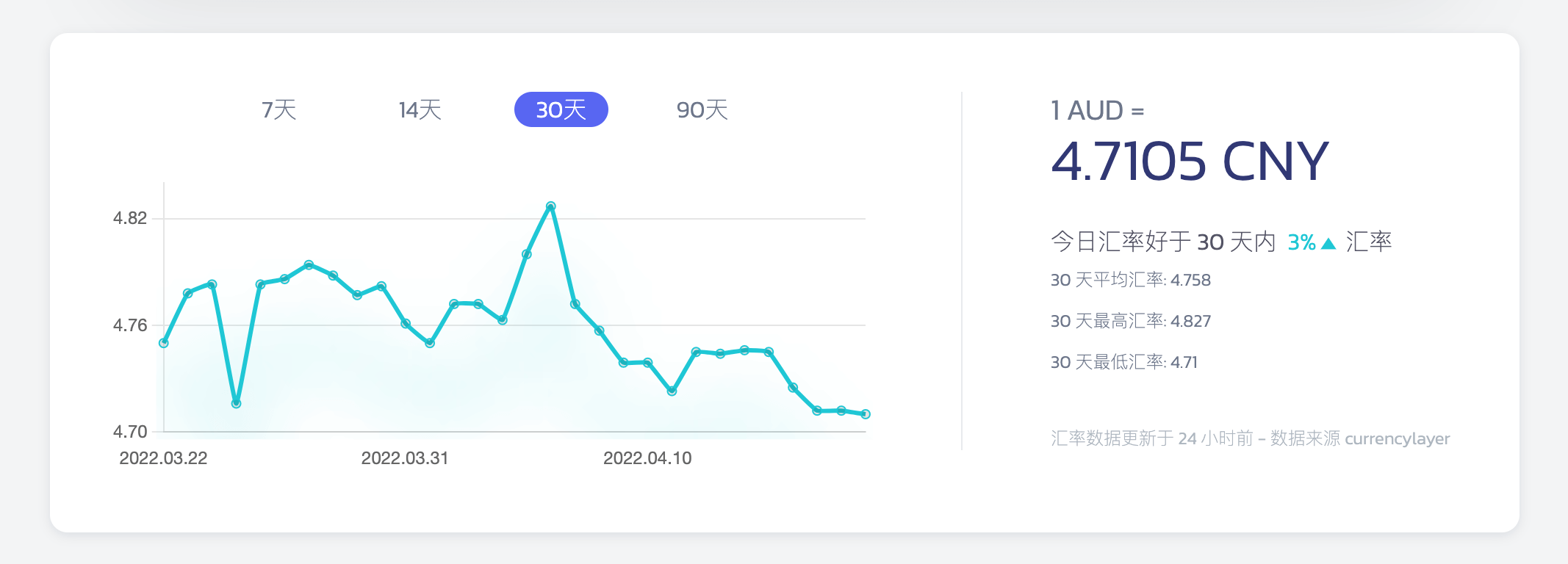Click the 2022.04.10 date axis label

pyautogui.click(x=647, y=458)
